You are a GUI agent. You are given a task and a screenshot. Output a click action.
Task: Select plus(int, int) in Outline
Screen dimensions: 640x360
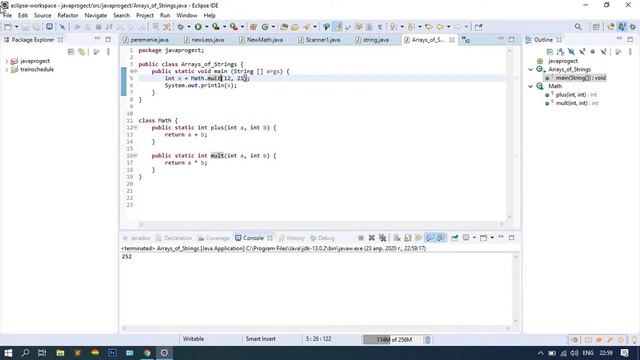tap(576, 95)
